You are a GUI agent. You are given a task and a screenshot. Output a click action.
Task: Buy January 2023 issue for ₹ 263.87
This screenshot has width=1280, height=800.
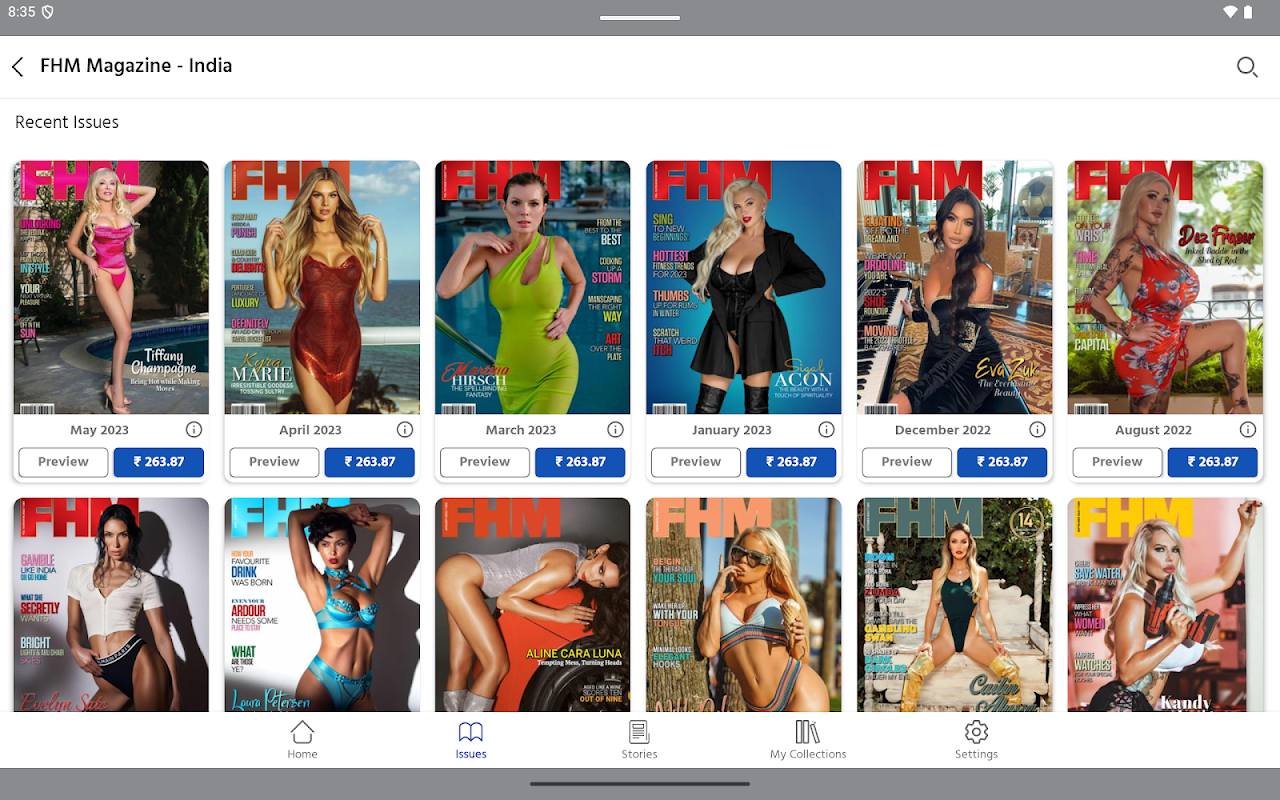coord(791,462)
